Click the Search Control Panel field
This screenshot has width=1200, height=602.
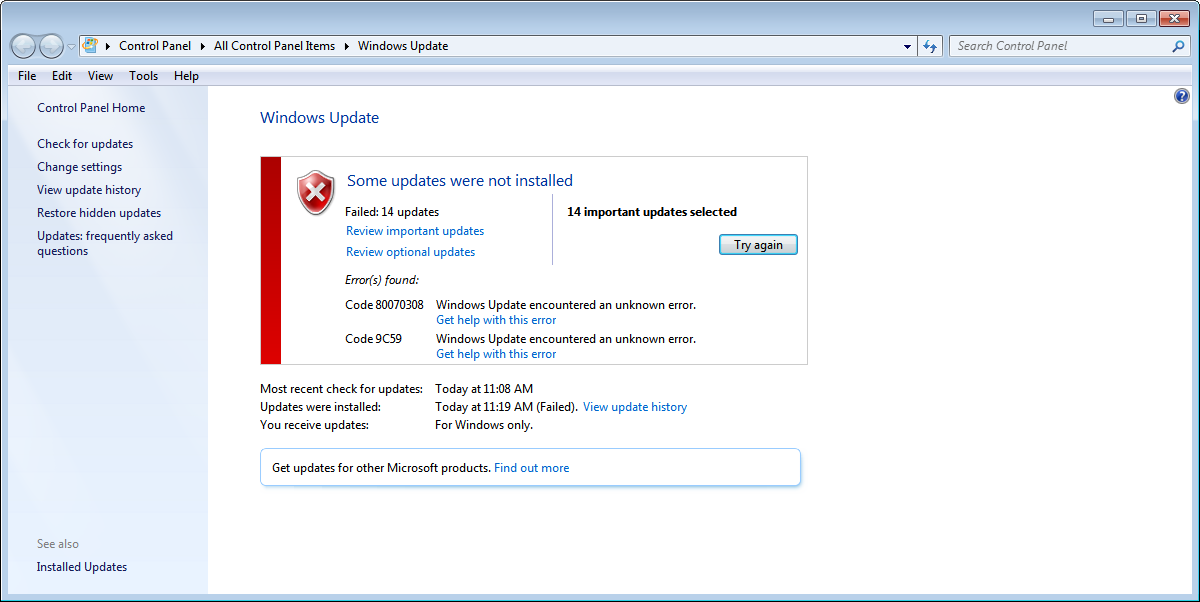coord(1060,46)
